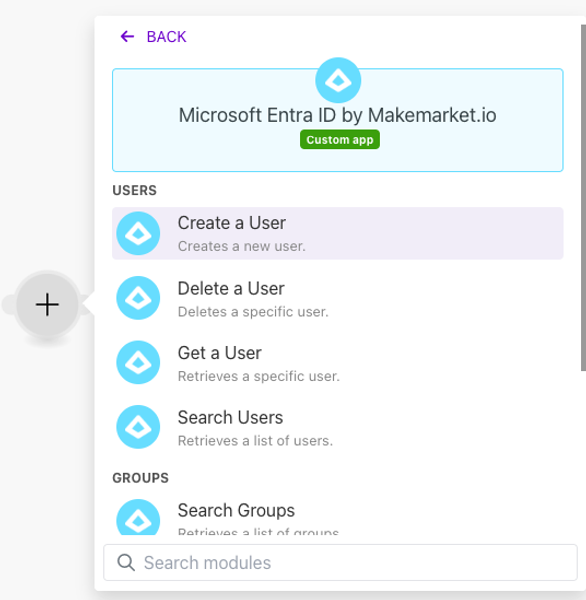Choose the Delete a User module
The image size is (586, 600).
338,298
